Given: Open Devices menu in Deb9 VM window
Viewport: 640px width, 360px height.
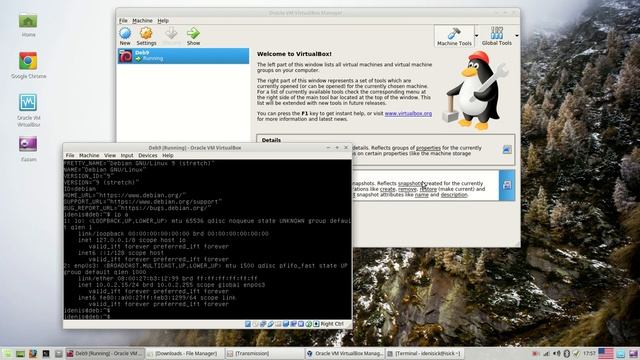Looking at the screenshot, I should pyautogui.click(x=148, y=156).
